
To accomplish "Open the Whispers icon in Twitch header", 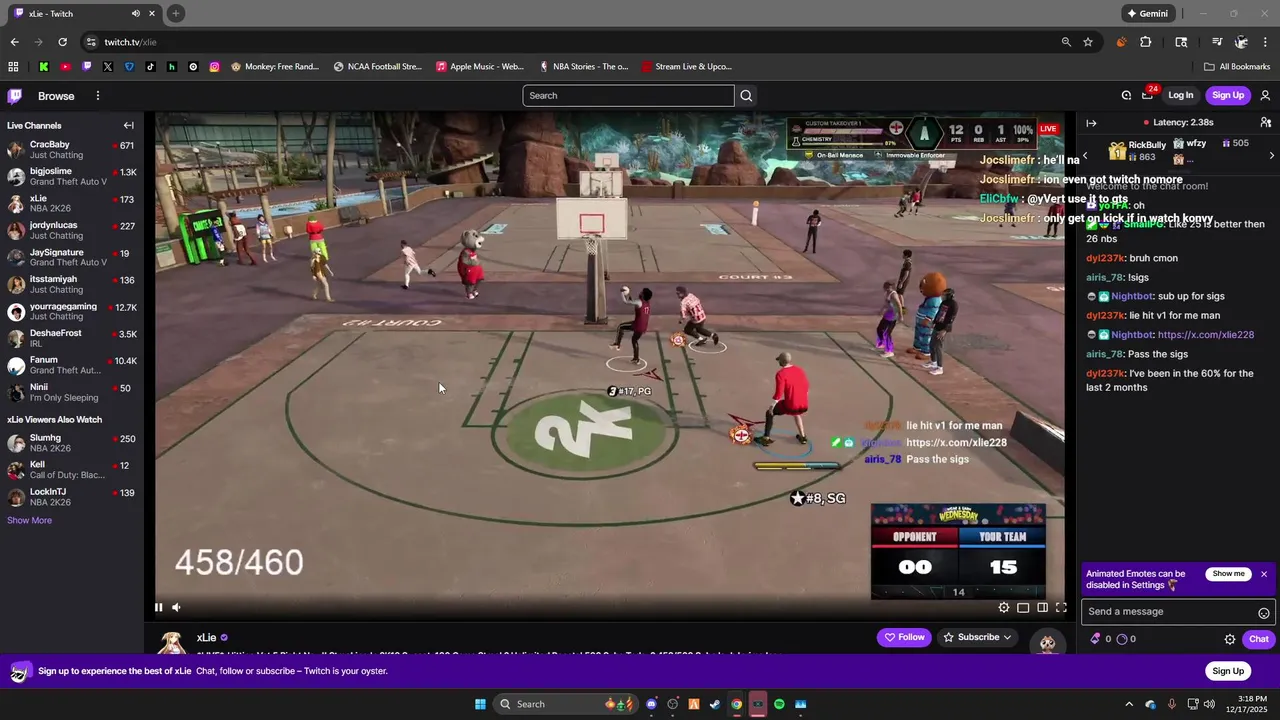I will [x=1126, y=96].
